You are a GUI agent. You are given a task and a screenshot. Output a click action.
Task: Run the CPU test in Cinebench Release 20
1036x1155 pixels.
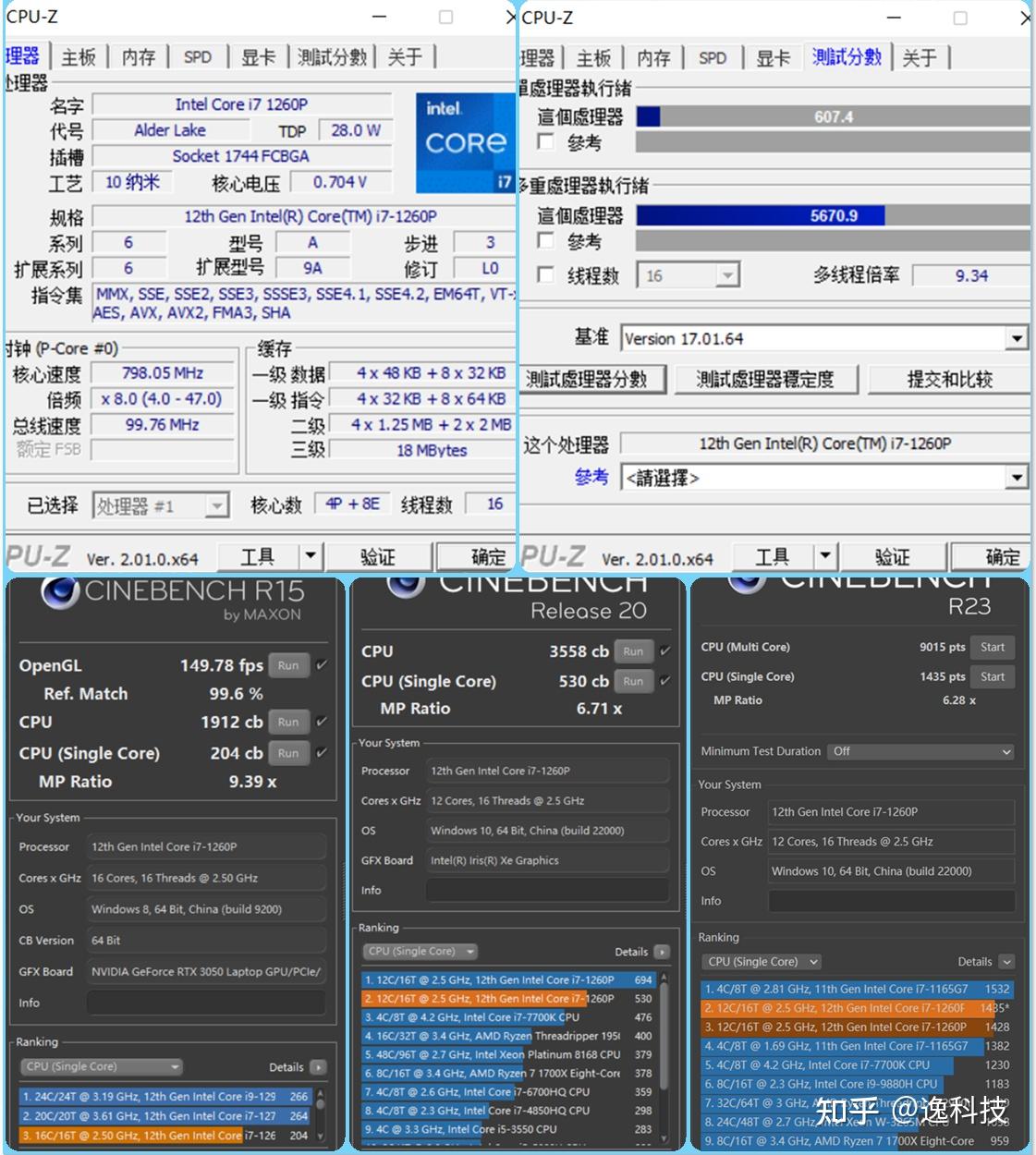(633, 651)
